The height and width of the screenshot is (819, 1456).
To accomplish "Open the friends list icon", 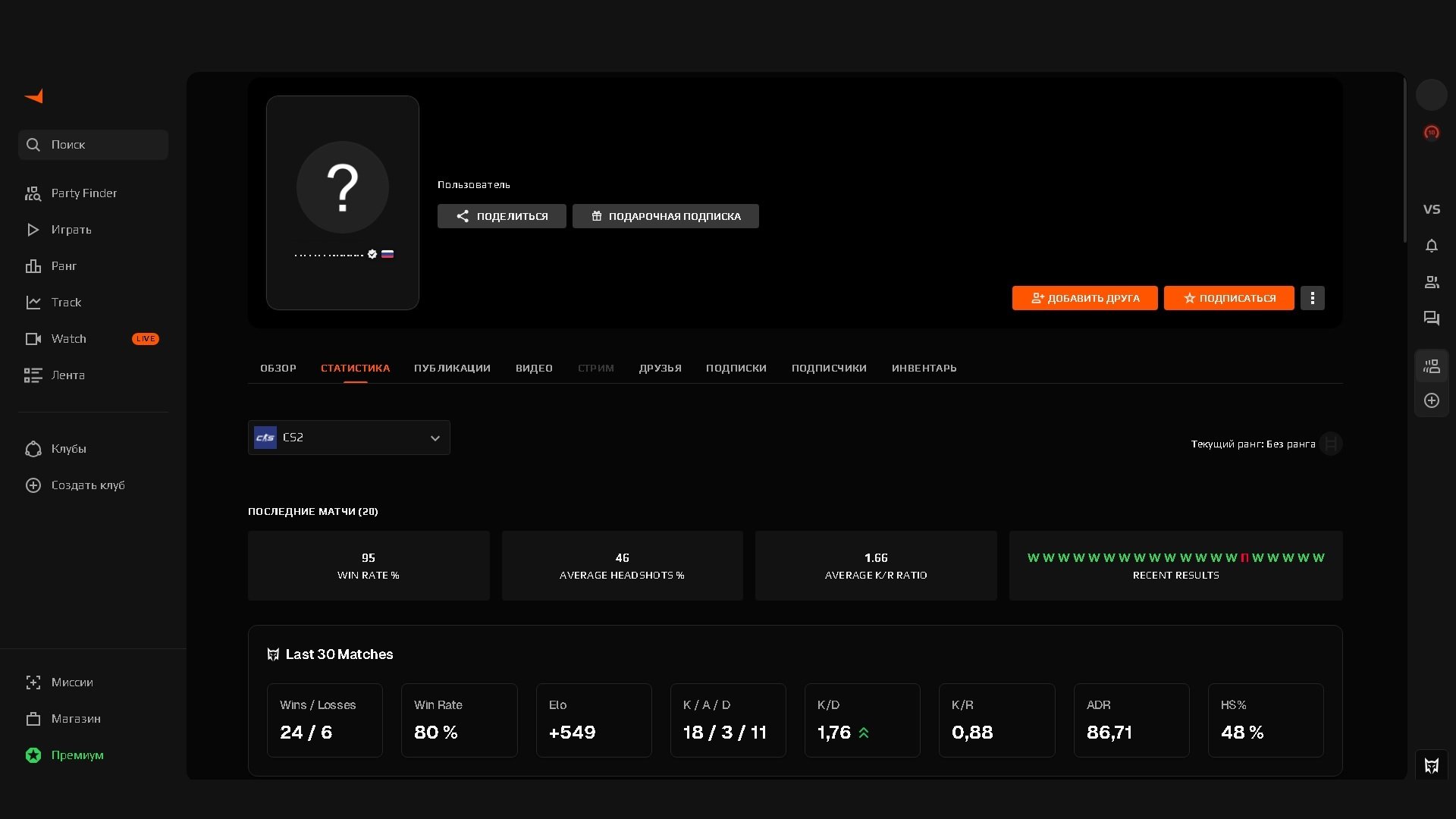I will (1431, 282).
